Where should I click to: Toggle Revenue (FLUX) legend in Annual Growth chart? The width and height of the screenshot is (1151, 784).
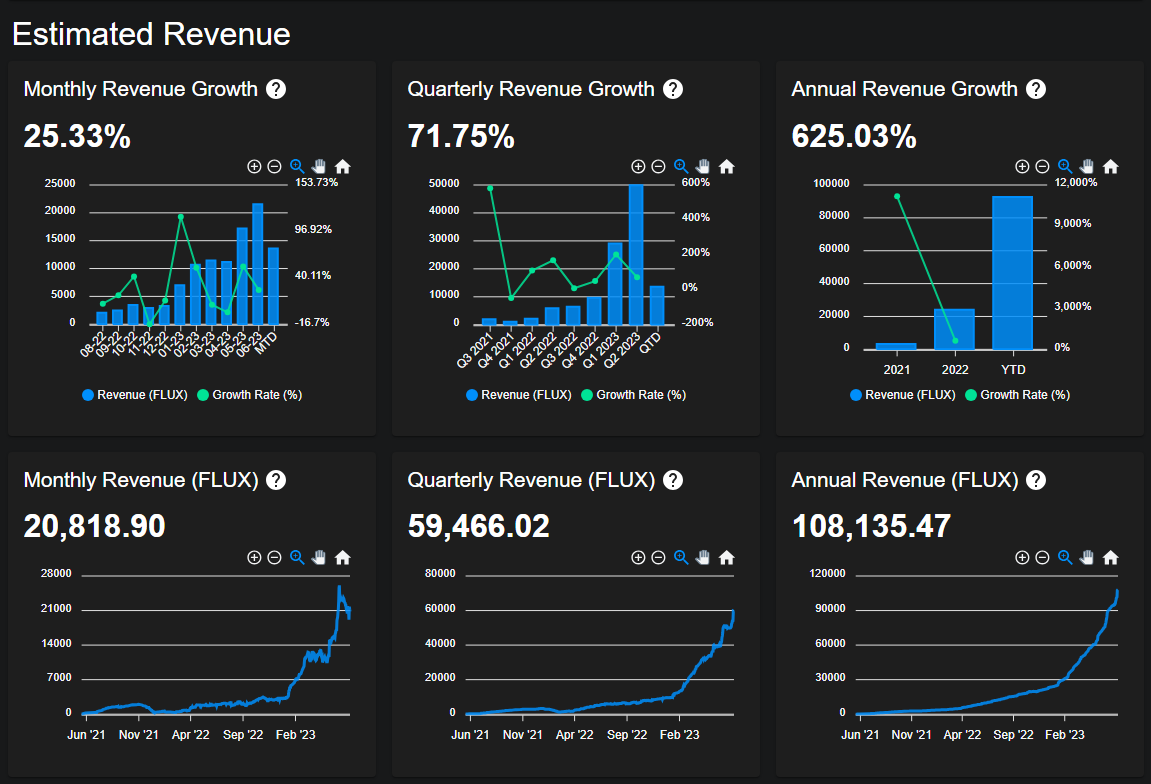tap(903, 395)
